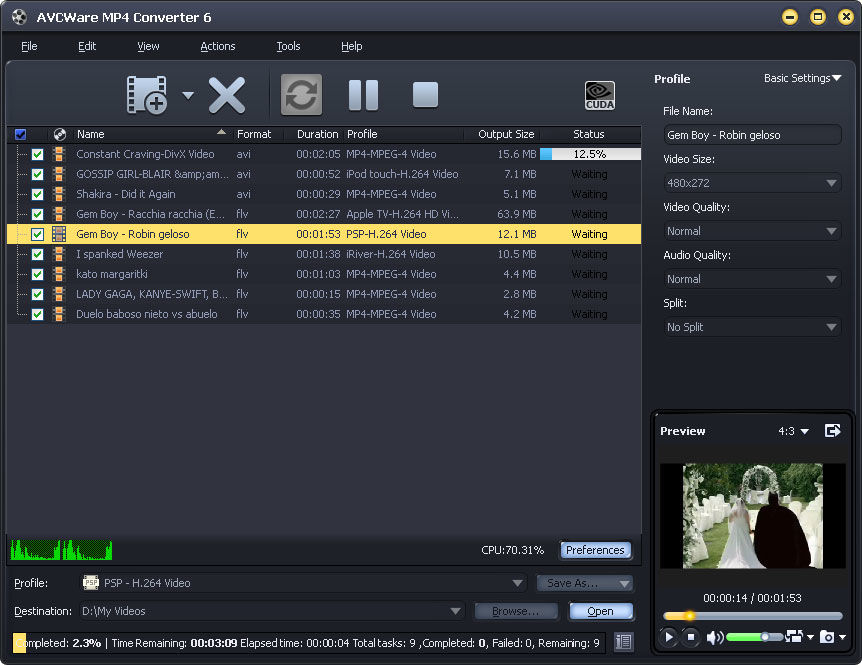Click the film reel app icon in title bar
This screenshot has width=862, height=665.
coord(19,17)
